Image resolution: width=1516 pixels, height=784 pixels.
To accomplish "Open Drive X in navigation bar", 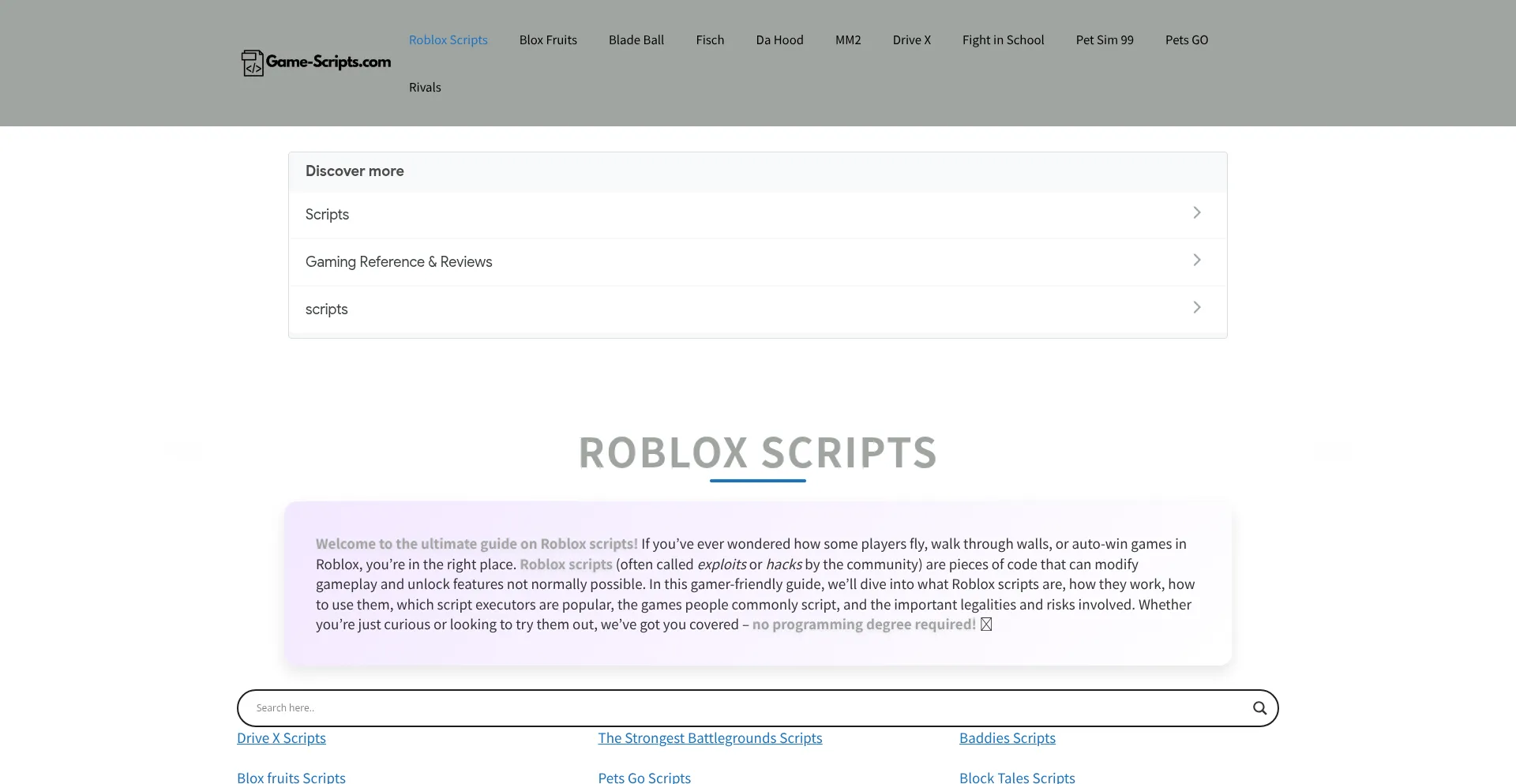I will [x=912, y=39].
